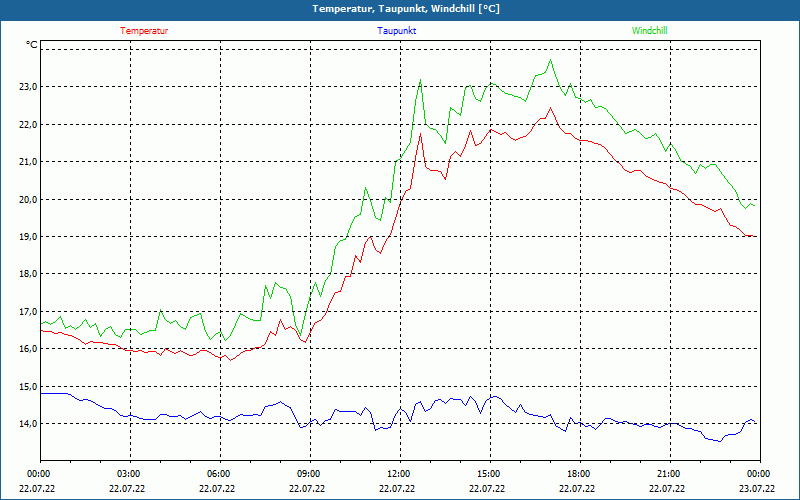Select the green Windchill legend label
The width and height of the screenshot is (800, 500).
click(649, 31)
